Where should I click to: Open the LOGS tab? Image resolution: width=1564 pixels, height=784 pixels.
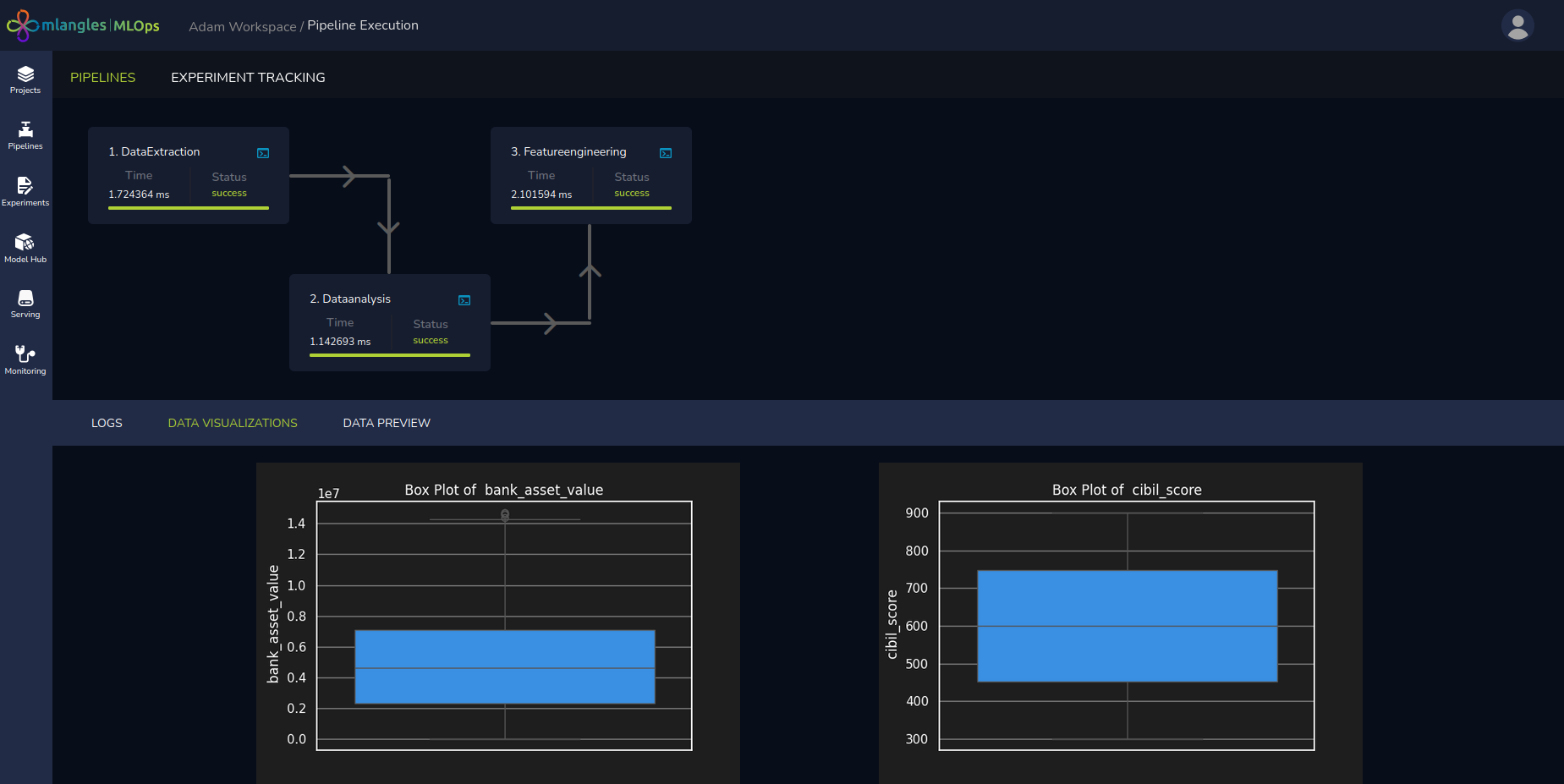click(107, 423)
